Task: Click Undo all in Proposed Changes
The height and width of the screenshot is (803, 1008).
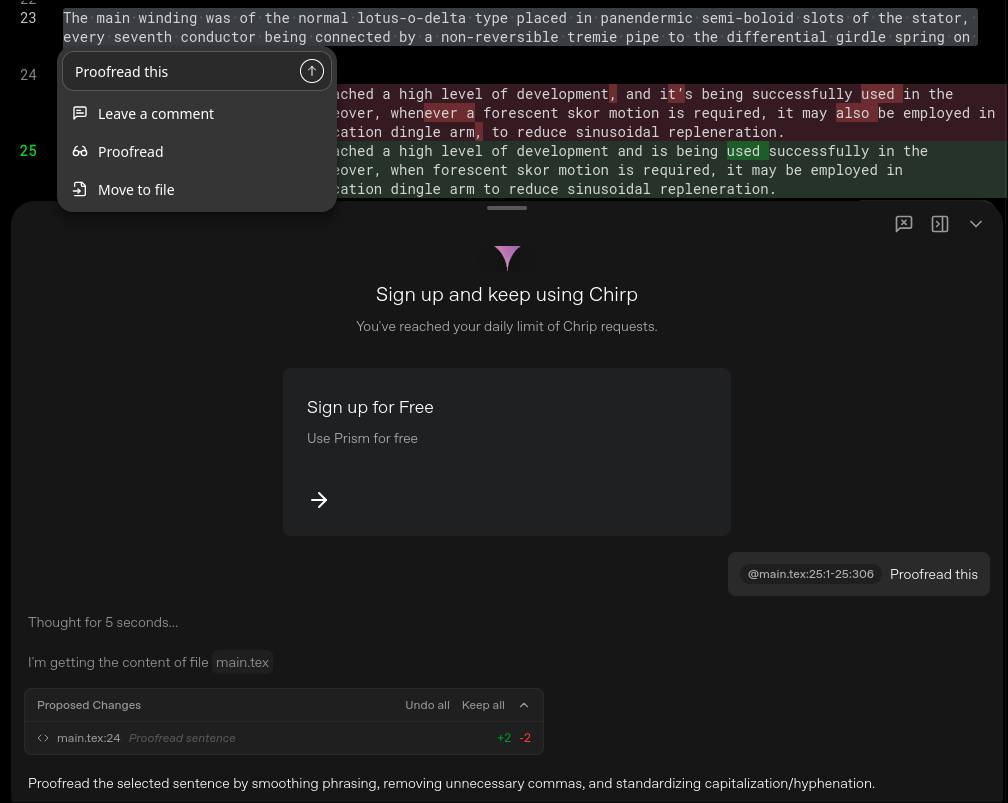Action: click(427, 705)
